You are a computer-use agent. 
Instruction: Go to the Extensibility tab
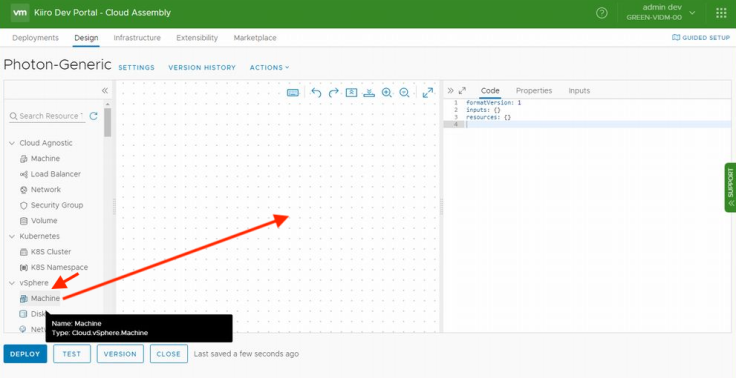pyautogui.click(x=197, y=38)
